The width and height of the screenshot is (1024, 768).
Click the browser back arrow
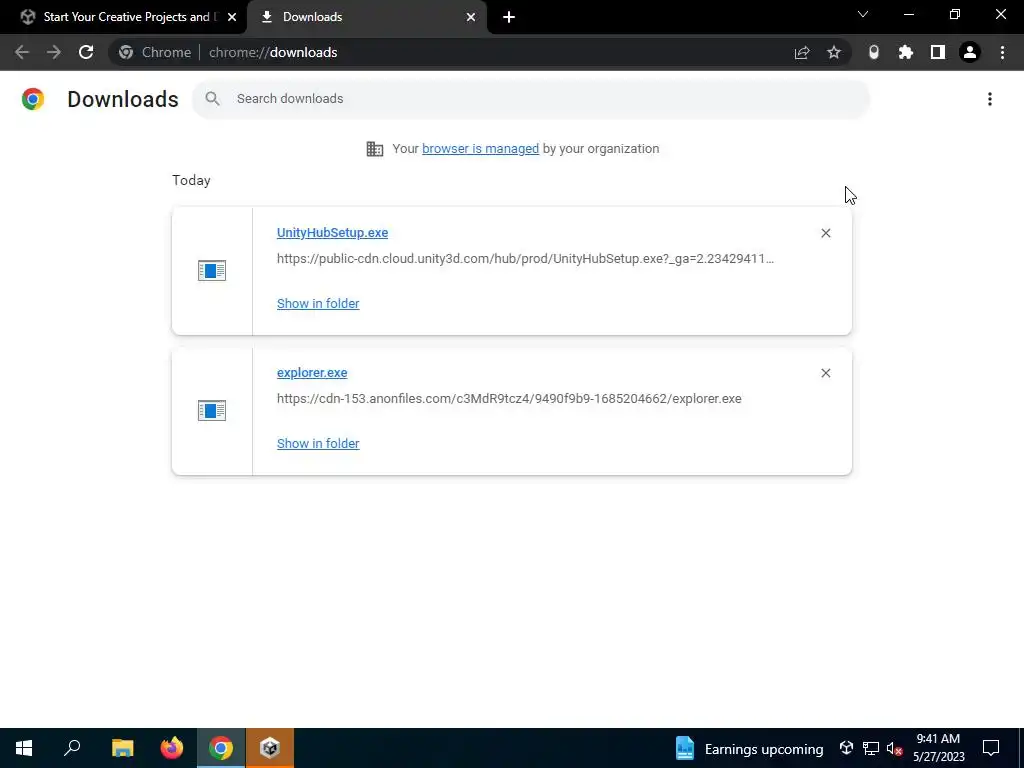[x=22, y=52]
